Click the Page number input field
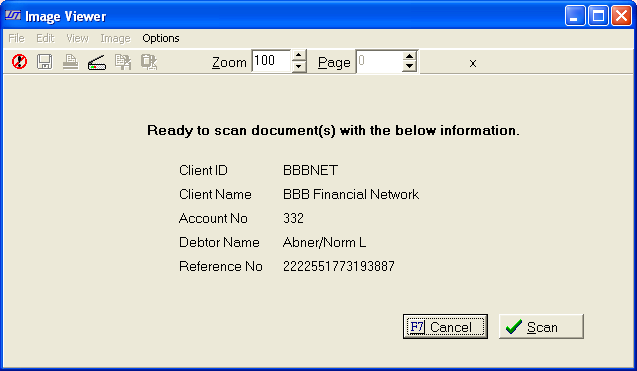 (x=379, y=61)
